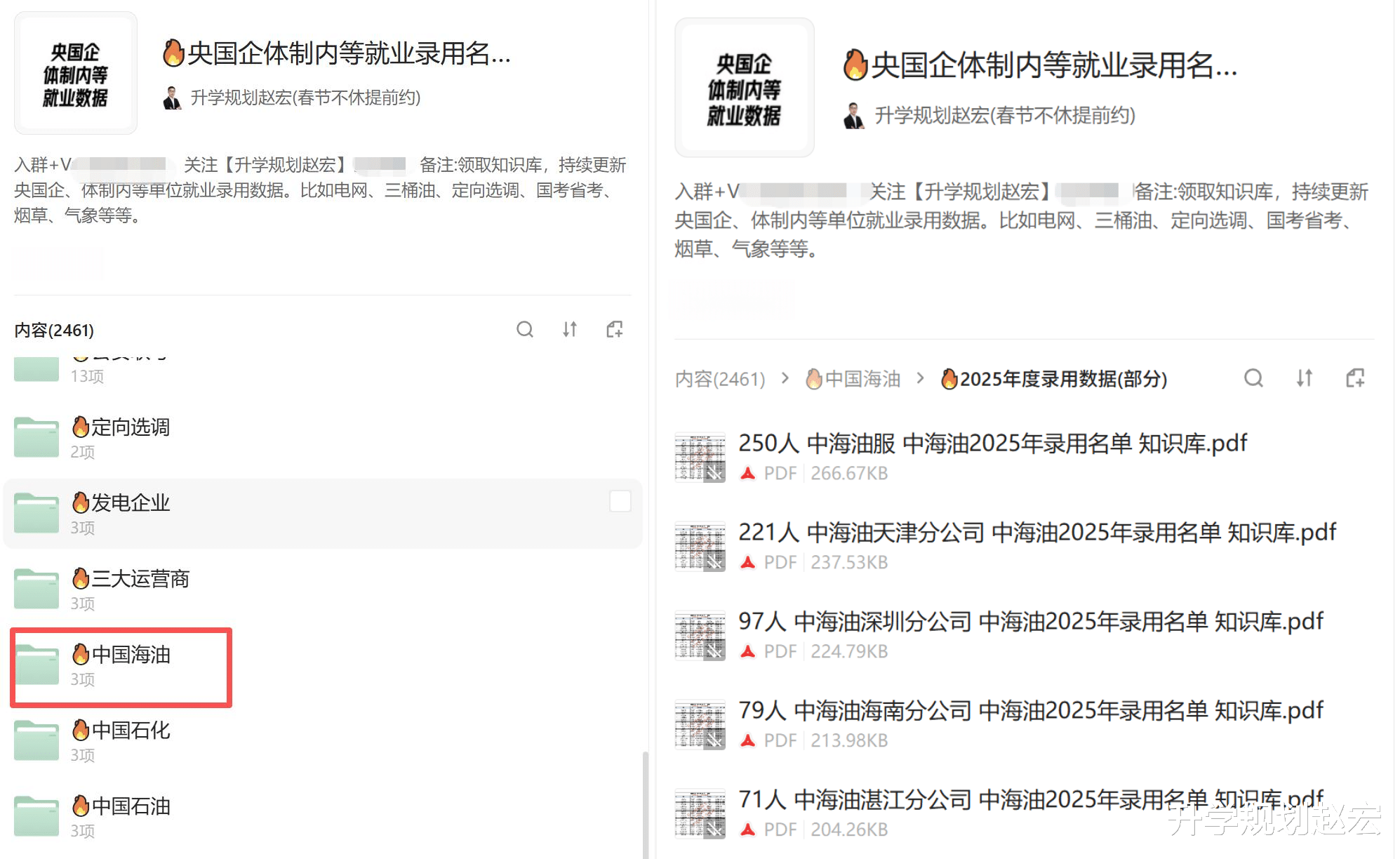Click thumbnail of 79人 中海油海南分公司 PDF
The image size is (1400, 859).
coord(700,725)
